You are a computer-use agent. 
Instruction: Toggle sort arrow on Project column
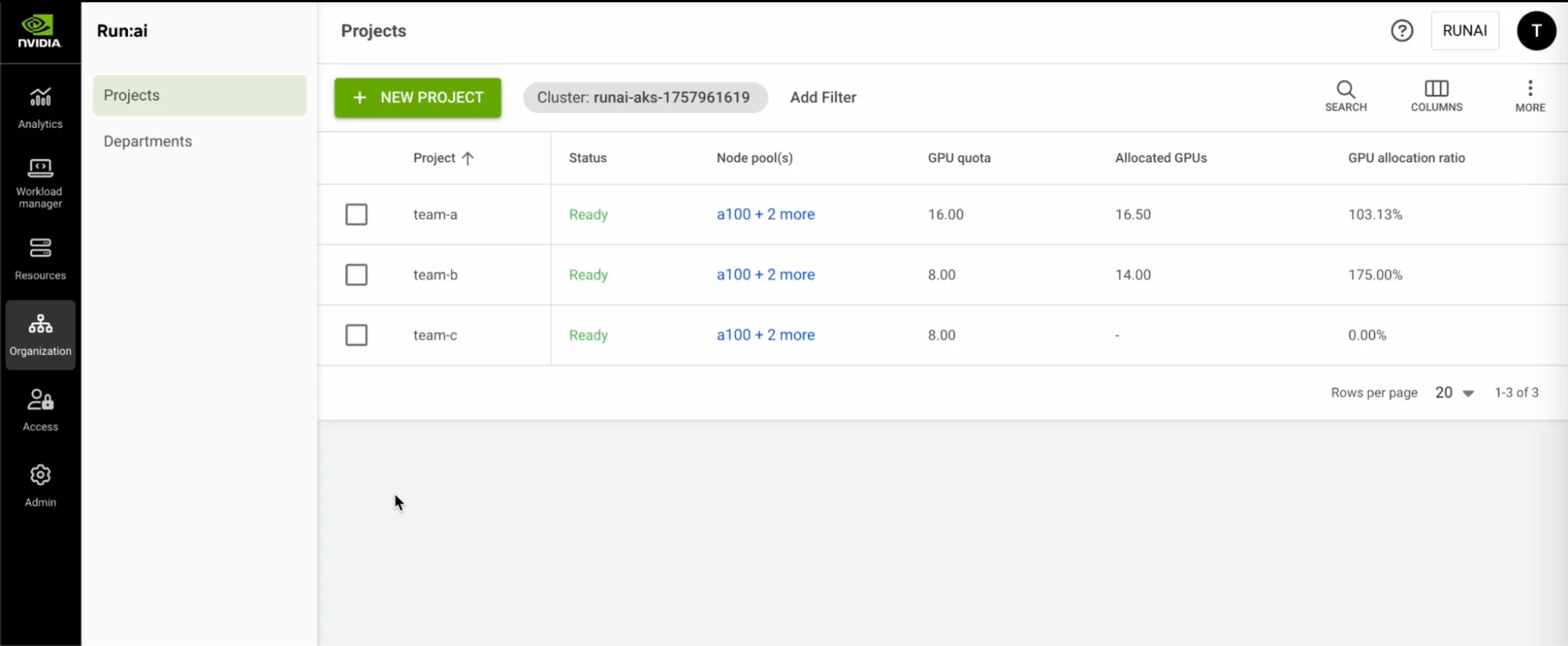467,158
